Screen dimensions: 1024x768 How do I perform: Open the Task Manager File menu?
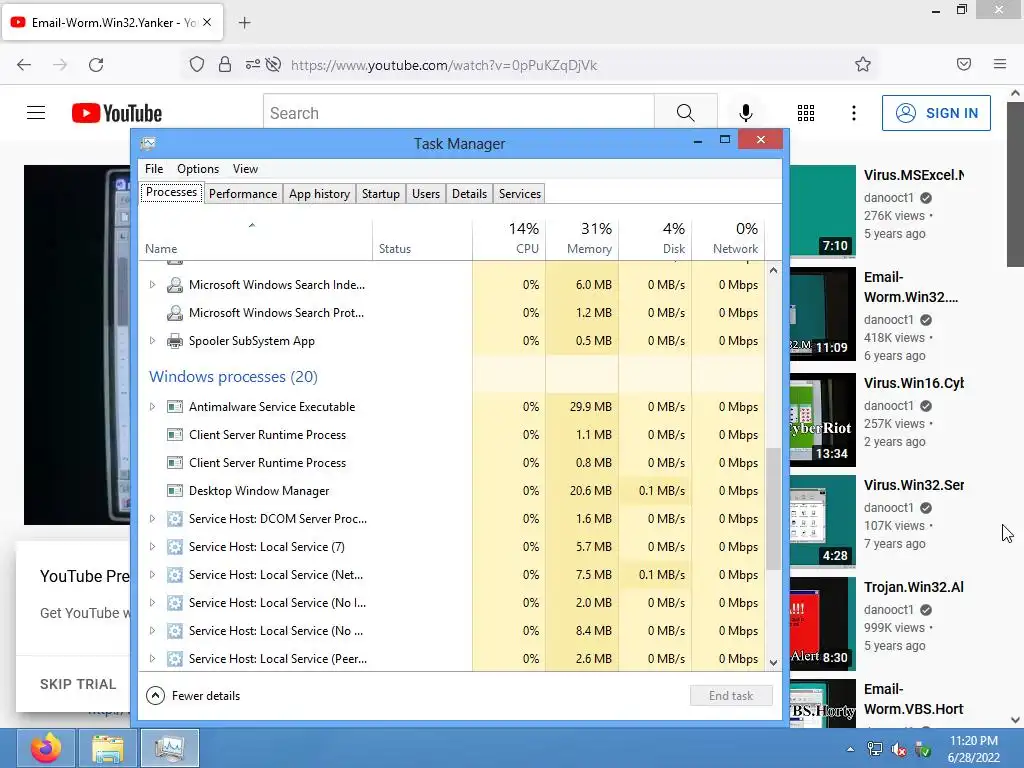(x=154, y=168)
